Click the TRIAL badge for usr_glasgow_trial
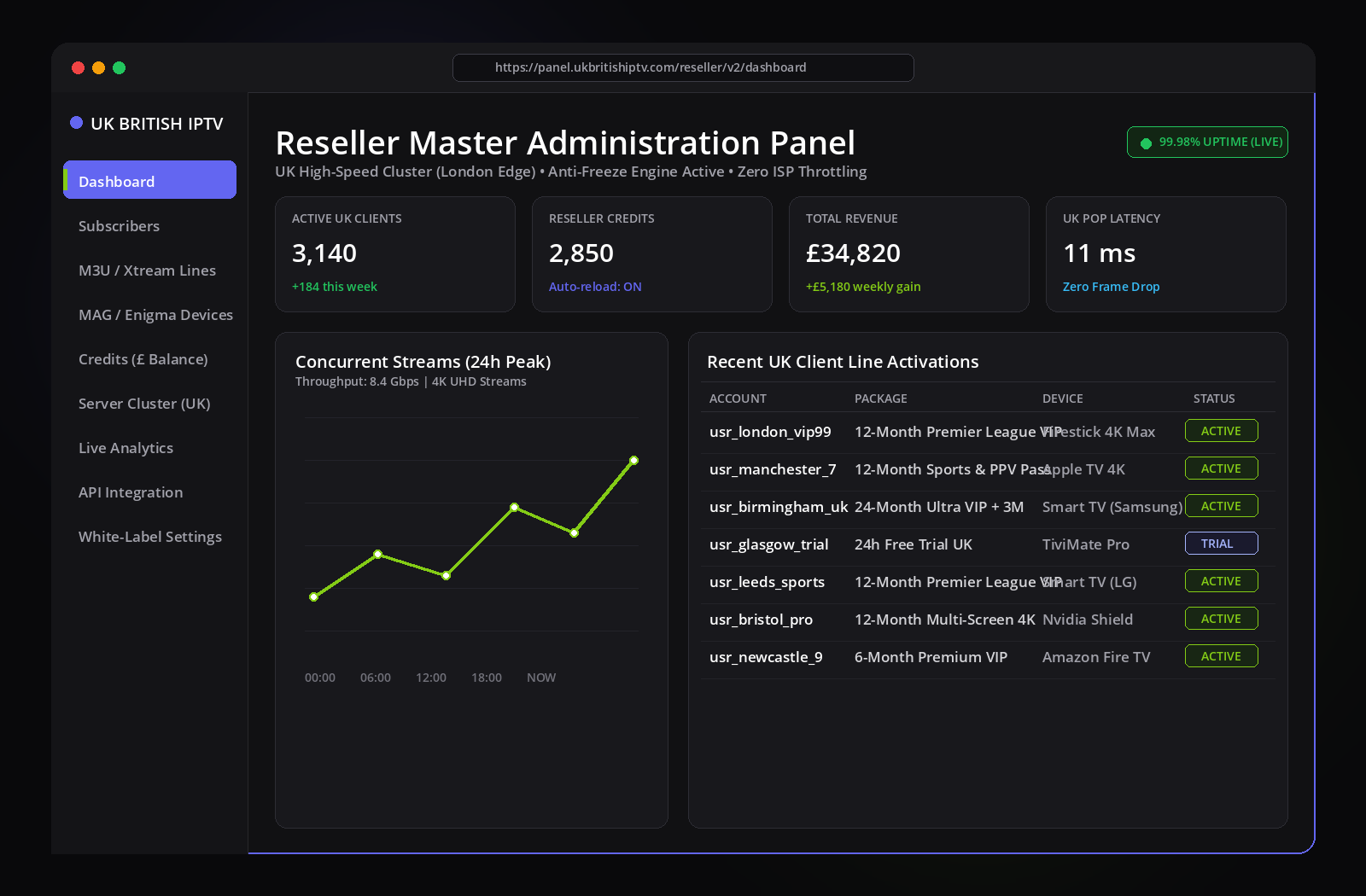Screen dimensions: 1366x896 [1221, 544]
